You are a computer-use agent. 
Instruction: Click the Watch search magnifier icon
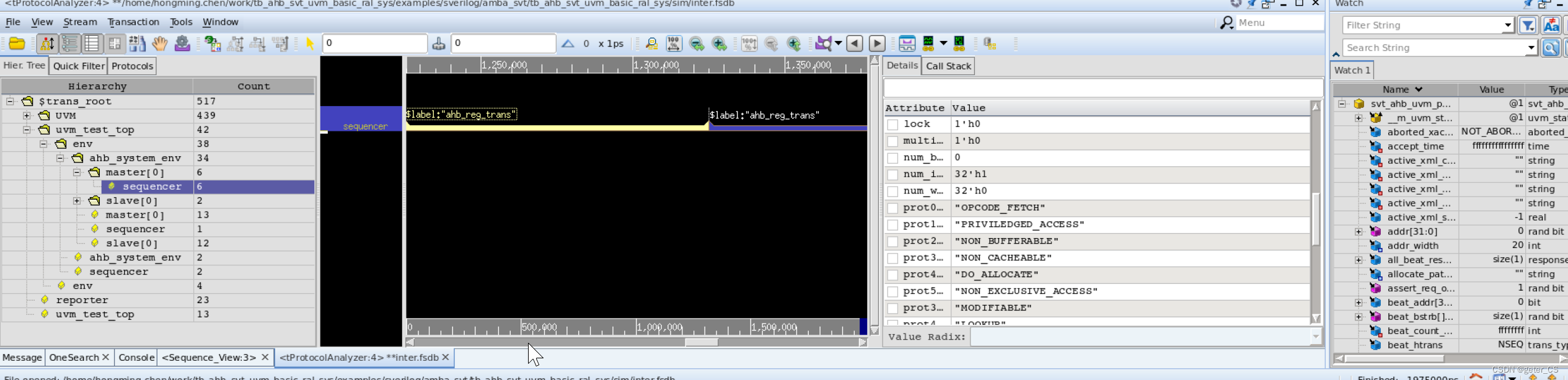click(1551, 48)
